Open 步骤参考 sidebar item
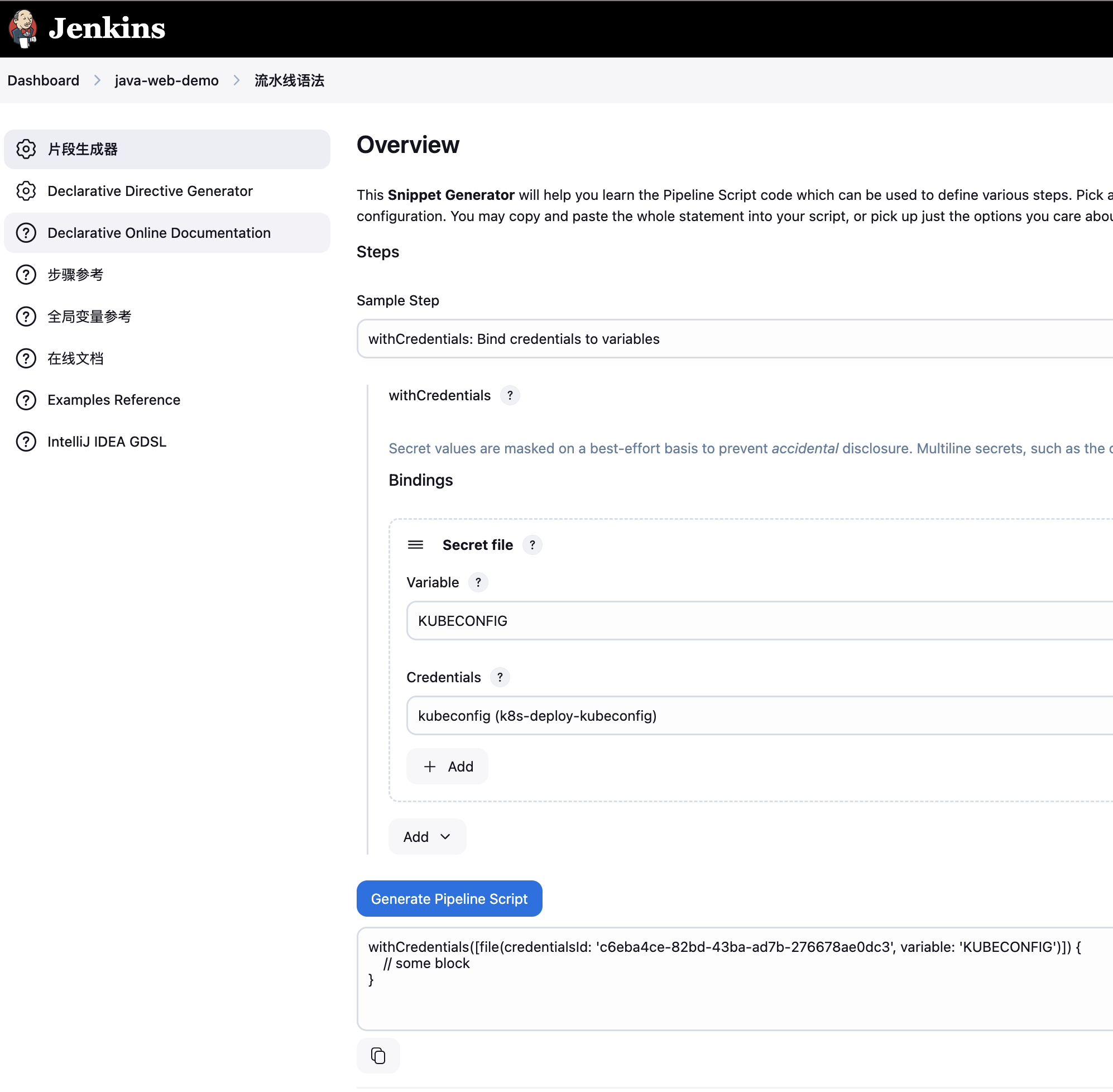 pyautogui.click(x=75, y=275)
